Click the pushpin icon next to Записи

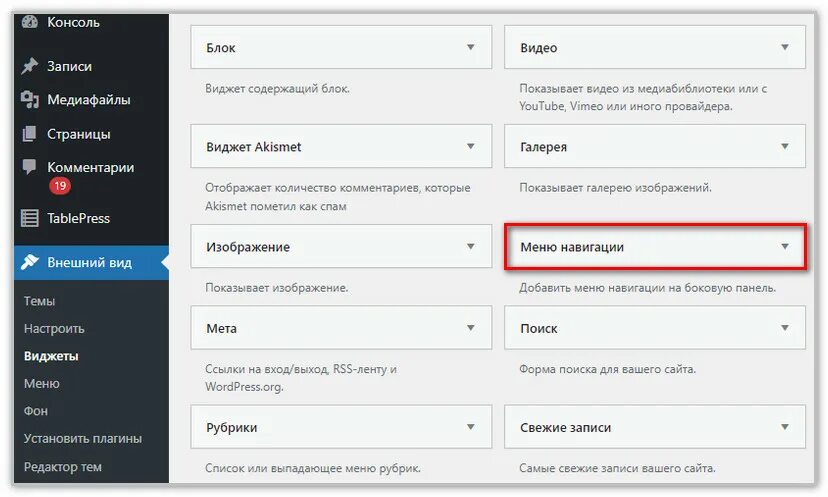point(30,66)
